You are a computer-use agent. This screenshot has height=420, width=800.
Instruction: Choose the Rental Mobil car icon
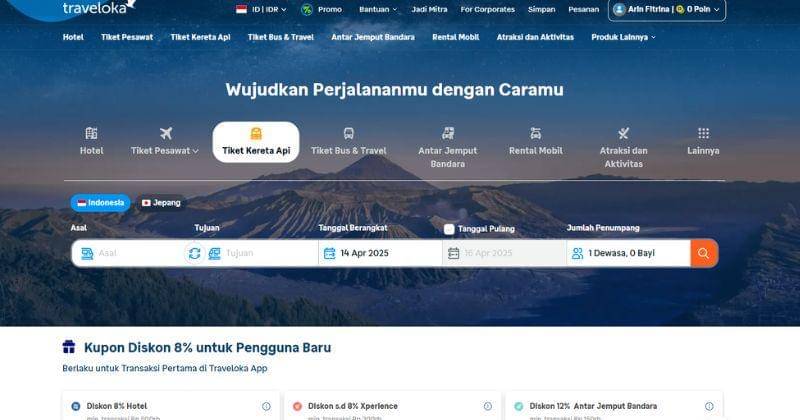click(535, 133)
